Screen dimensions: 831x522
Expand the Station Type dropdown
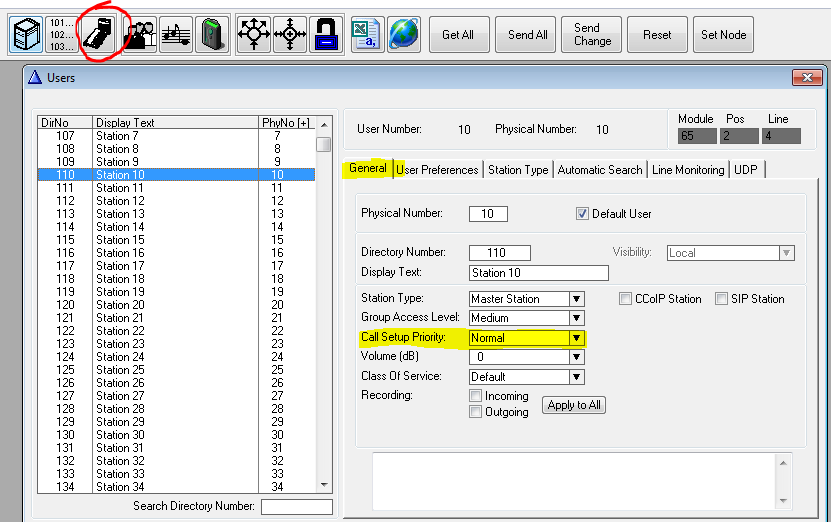576,299
